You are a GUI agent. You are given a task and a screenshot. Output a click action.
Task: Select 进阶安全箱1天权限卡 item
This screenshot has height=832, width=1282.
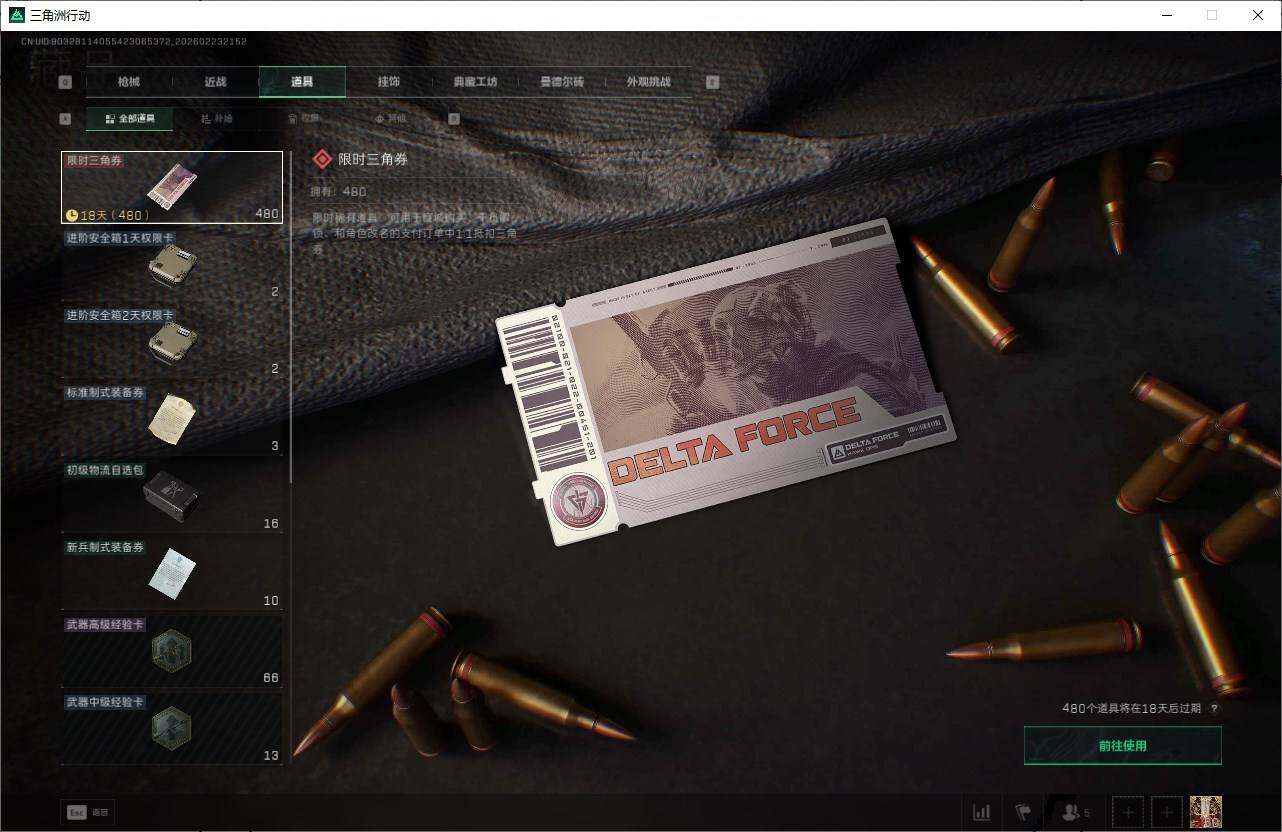pos(172,265)
